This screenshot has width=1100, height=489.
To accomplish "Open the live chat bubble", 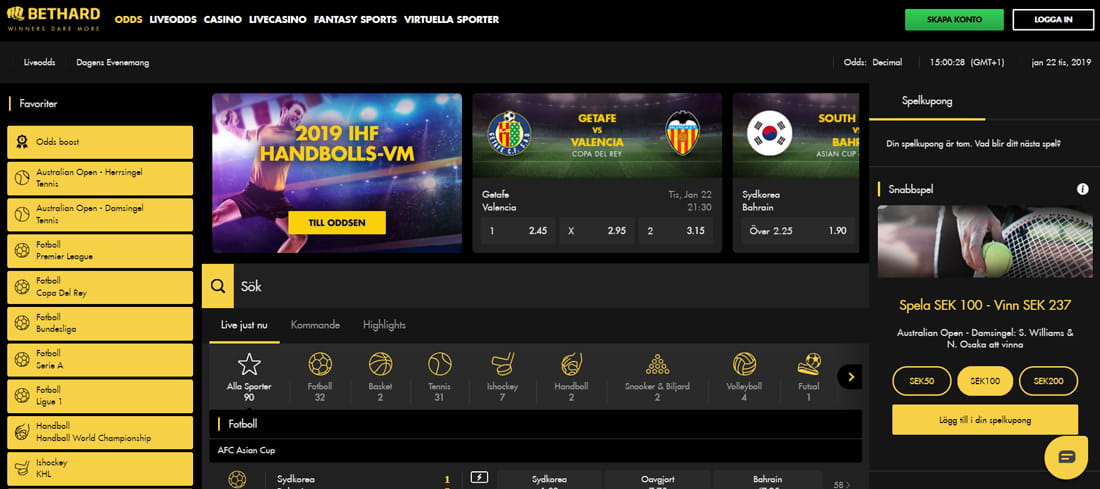I will coord(1066,457).
